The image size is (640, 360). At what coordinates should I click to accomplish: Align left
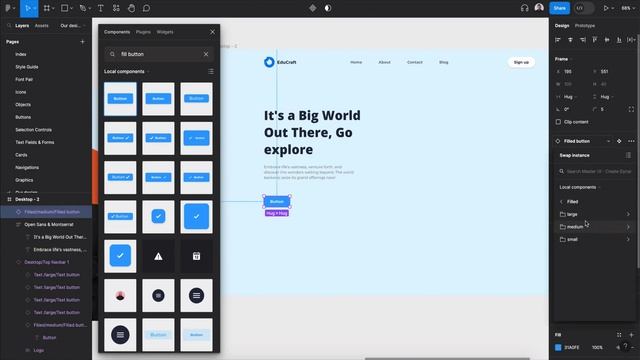tap(558, 40)
